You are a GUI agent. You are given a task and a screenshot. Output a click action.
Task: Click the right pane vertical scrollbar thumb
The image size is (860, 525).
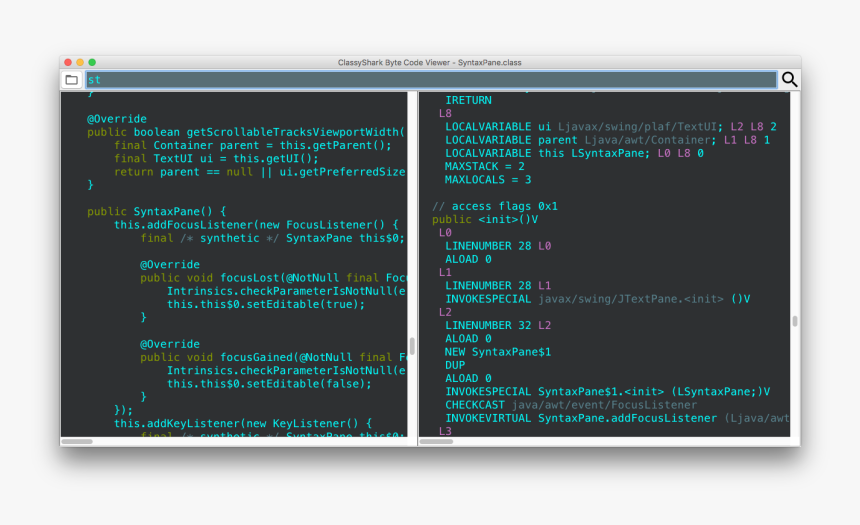794,321
